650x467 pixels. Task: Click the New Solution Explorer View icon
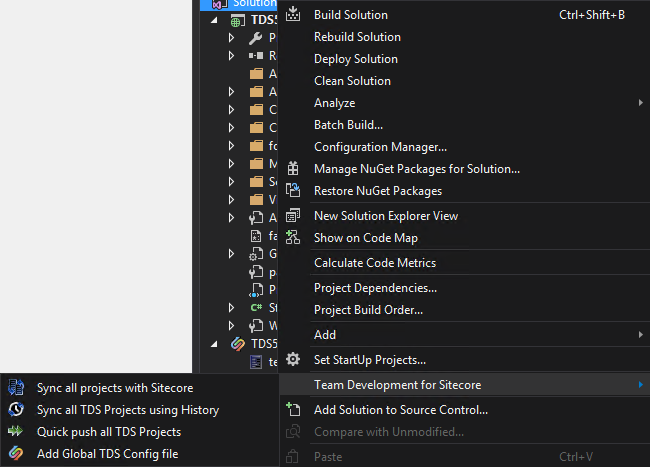pos(293,215)
